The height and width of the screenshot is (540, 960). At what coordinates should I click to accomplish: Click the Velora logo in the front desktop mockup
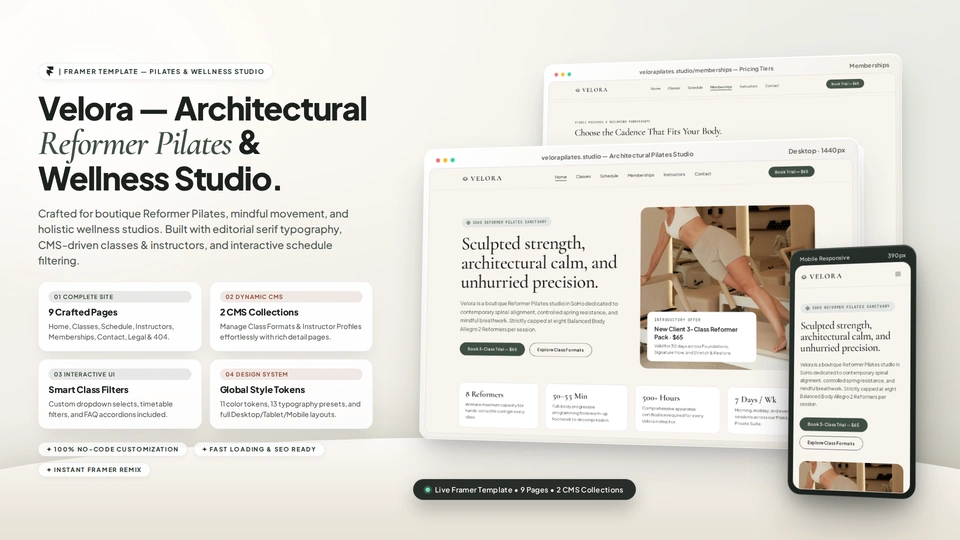point(482,179)
